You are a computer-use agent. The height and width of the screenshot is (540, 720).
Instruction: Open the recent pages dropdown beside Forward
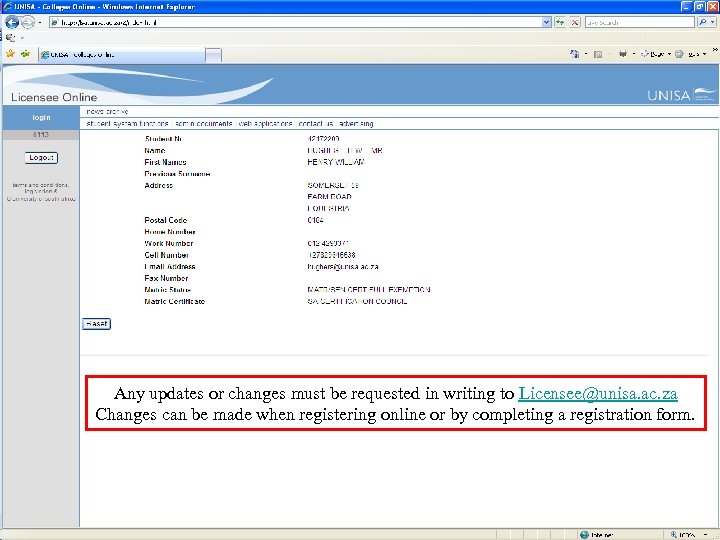point(40,22)
